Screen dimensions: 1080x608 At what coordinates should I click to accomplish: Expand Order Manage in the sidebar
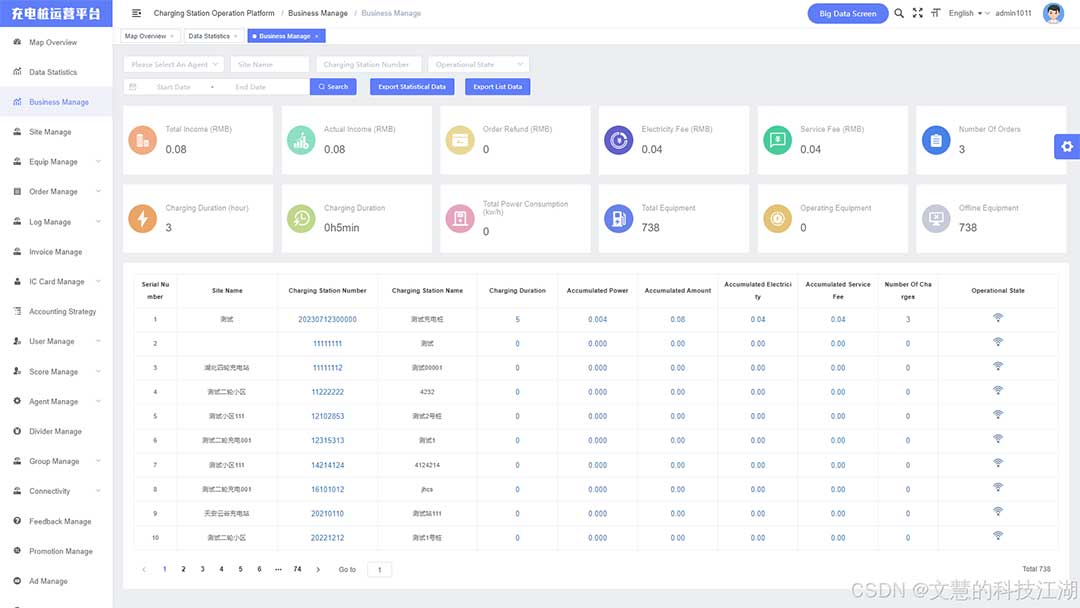[56, 192]
